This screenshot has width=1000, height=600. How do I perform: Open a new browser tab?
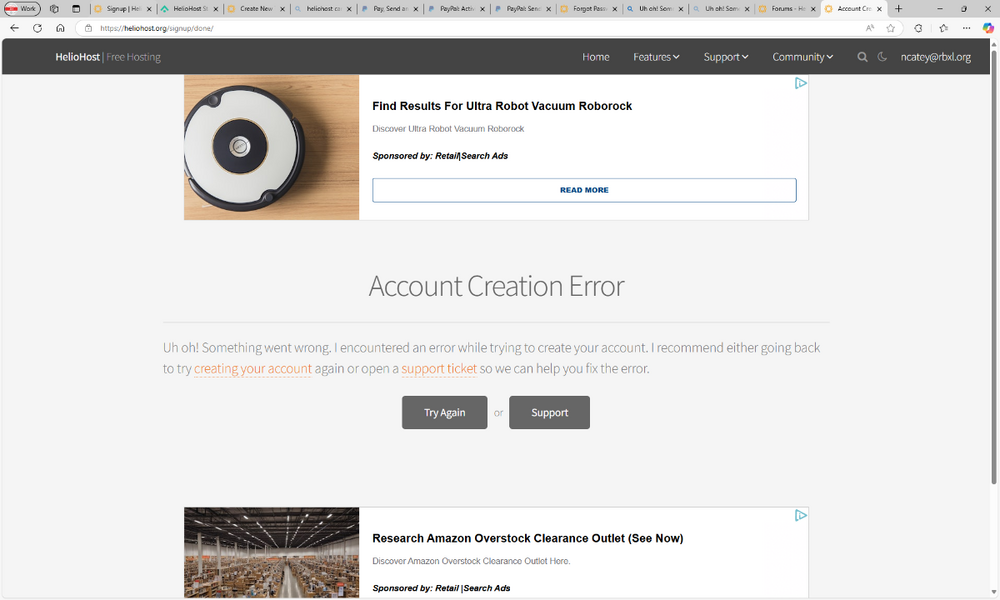[x=899, y=9]
